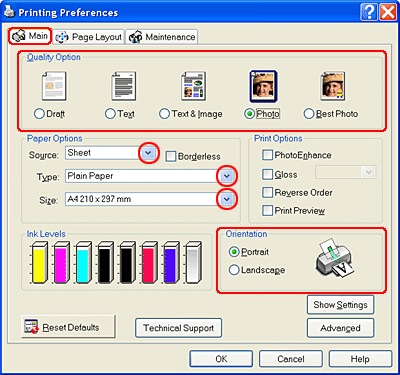Screen dimensions: 400x375
Task: Click the cyan ink cartridge level
Action: 83,263
